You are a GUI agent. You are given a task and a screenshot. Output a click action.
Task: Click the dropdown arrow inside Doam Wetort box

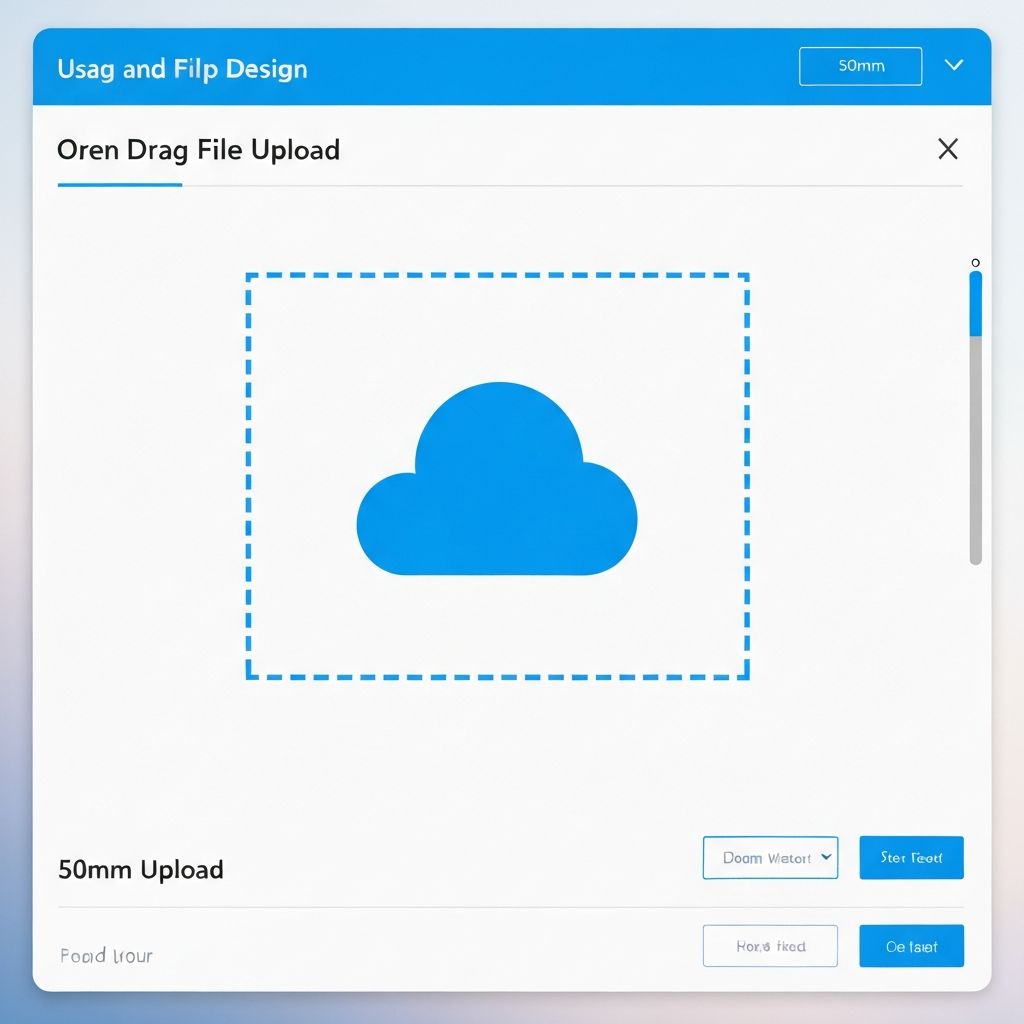click(x=826, y=857)
